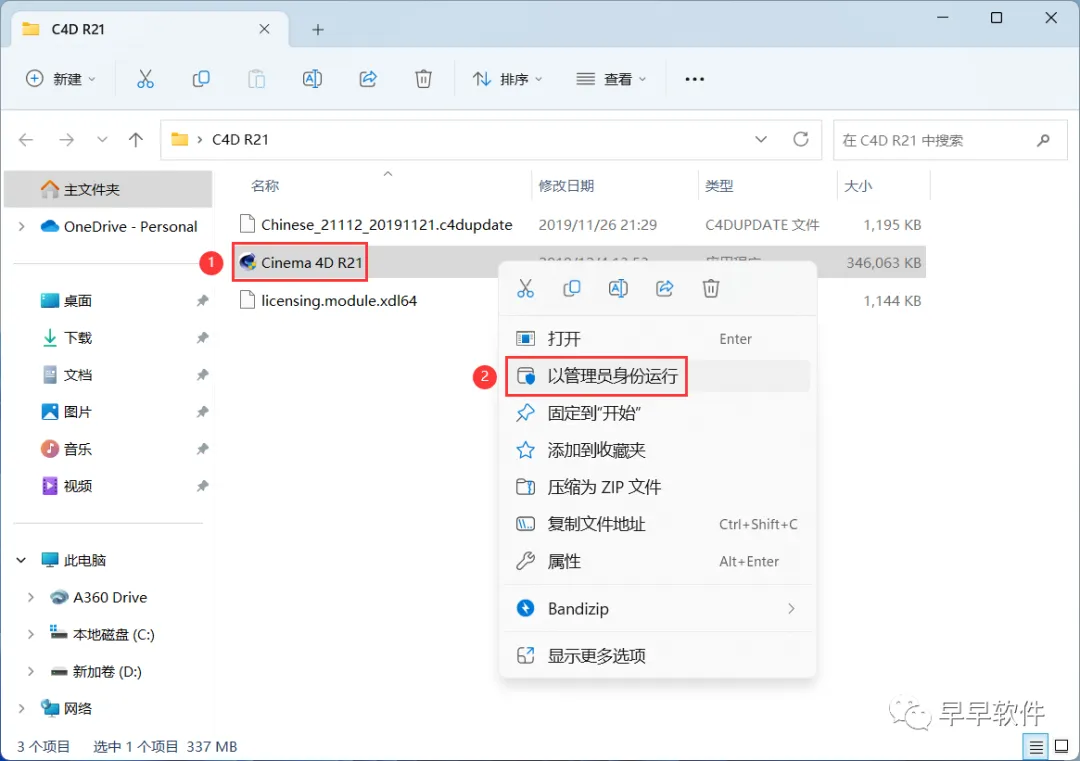Viewport: 1080px width, 761px height.
Task: Open the toolbar three-dots more options
Action: 694,79
